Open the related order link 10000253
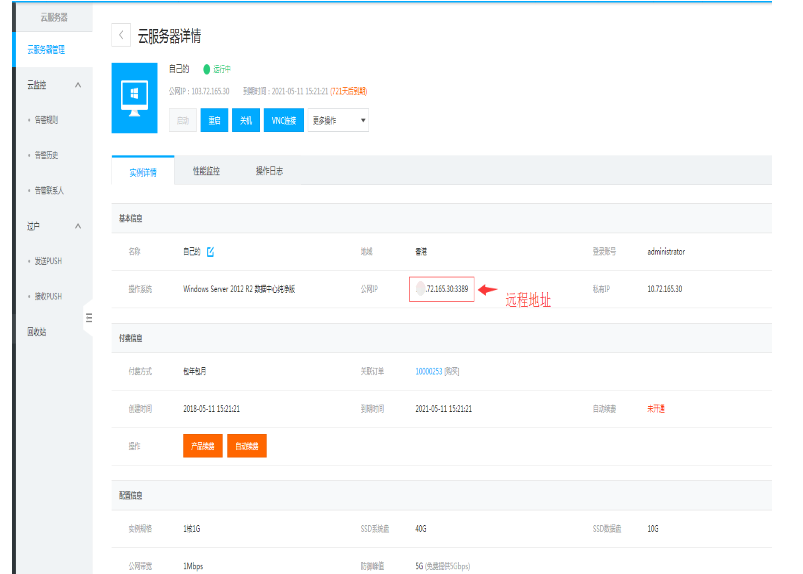The height and width of the screenshot is (574, 803). coord(428,371)
